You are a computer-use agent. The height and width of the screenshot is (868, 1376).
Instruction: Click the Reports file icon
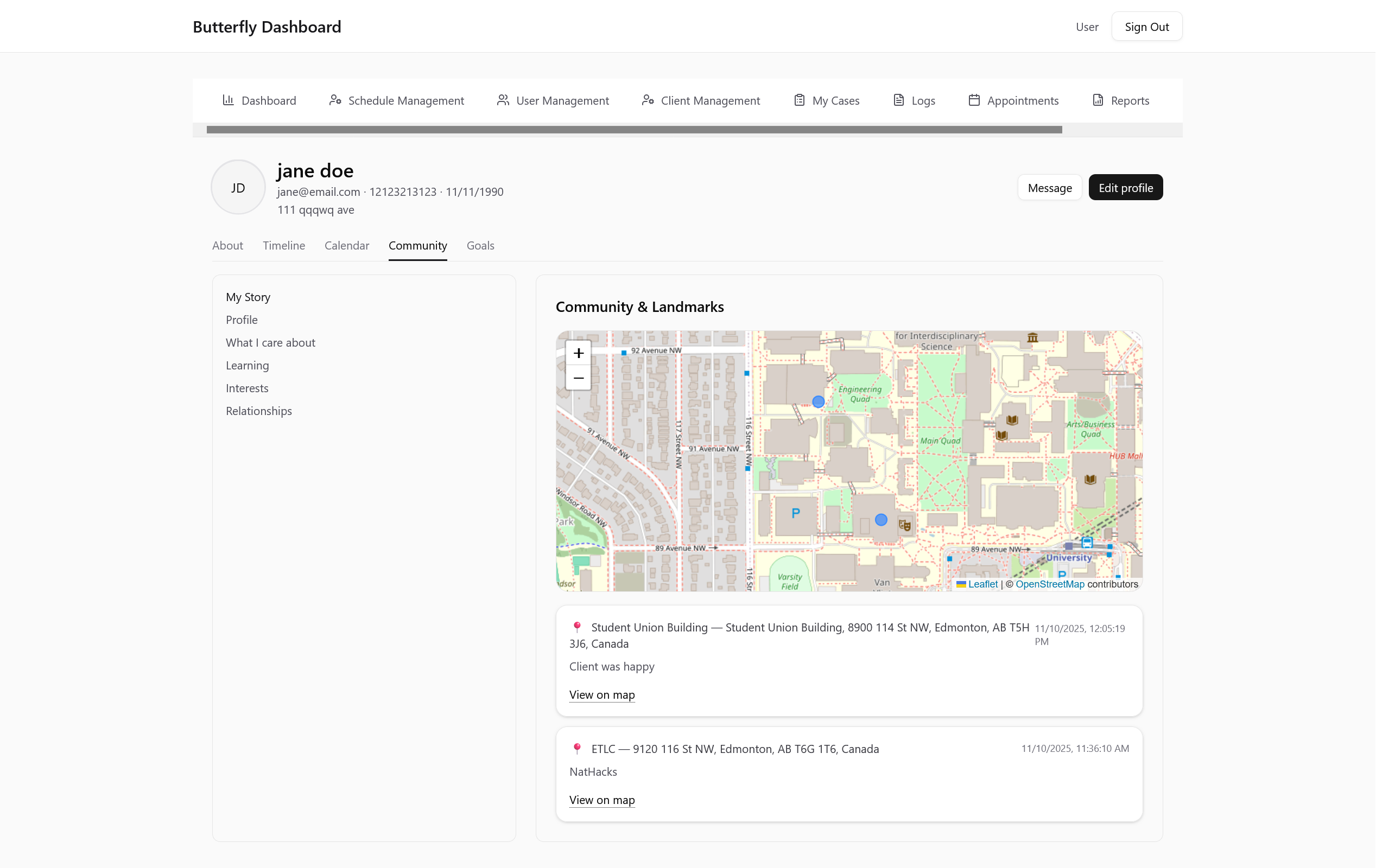pos(1098,100)
